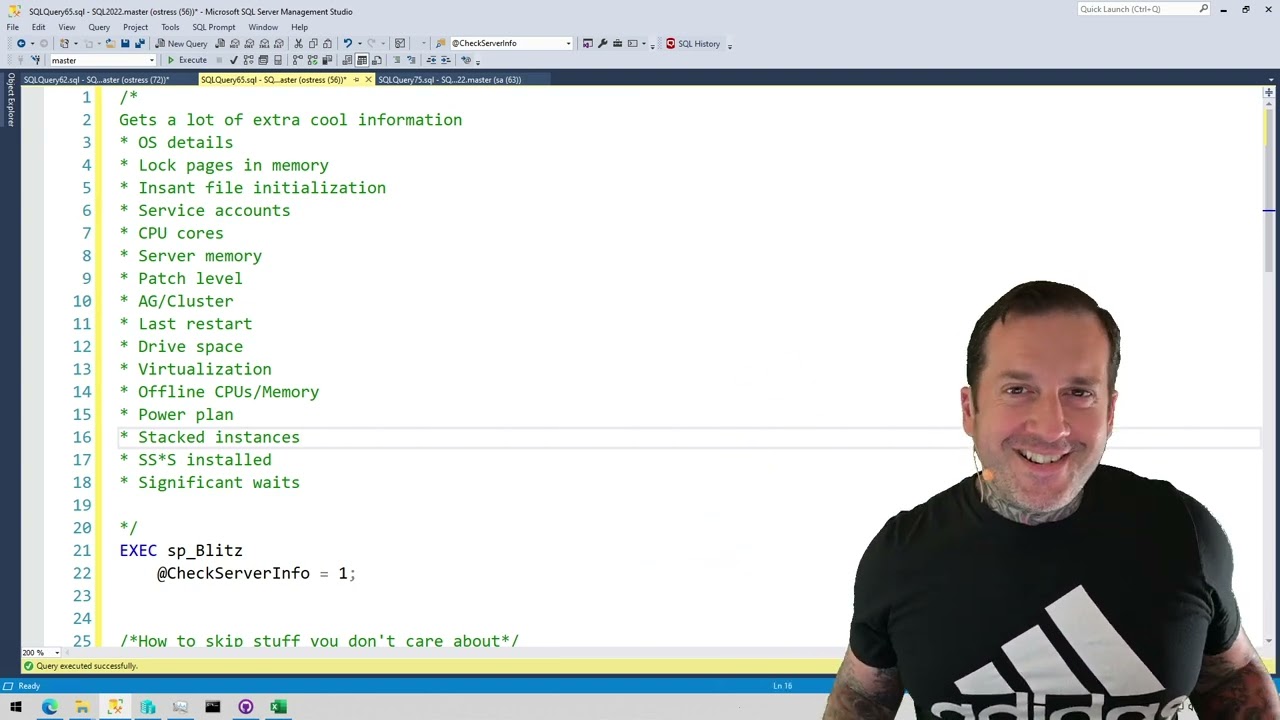Expand the Object Explorer side panel
Screen dimensions: 1280x720
[x=11, y=100]
